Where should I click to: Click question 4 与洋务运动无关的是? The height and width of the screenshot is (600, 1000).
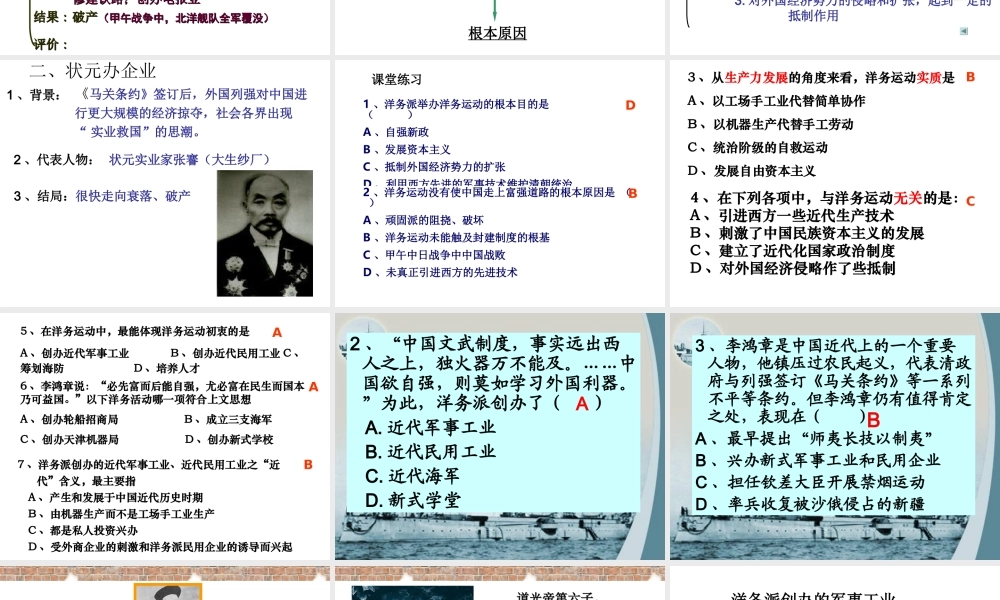(x=825, y=198)
